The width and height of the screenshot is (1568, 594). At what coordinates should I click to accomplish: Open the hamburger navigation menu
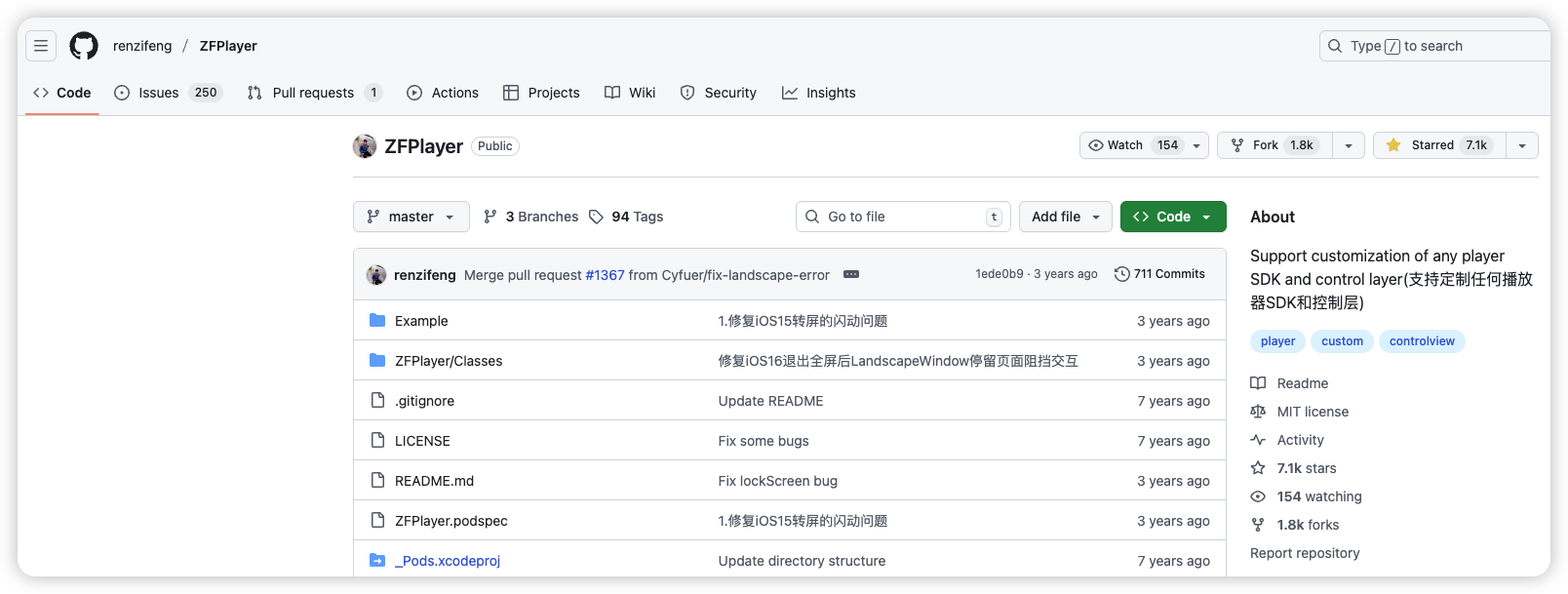41,46
